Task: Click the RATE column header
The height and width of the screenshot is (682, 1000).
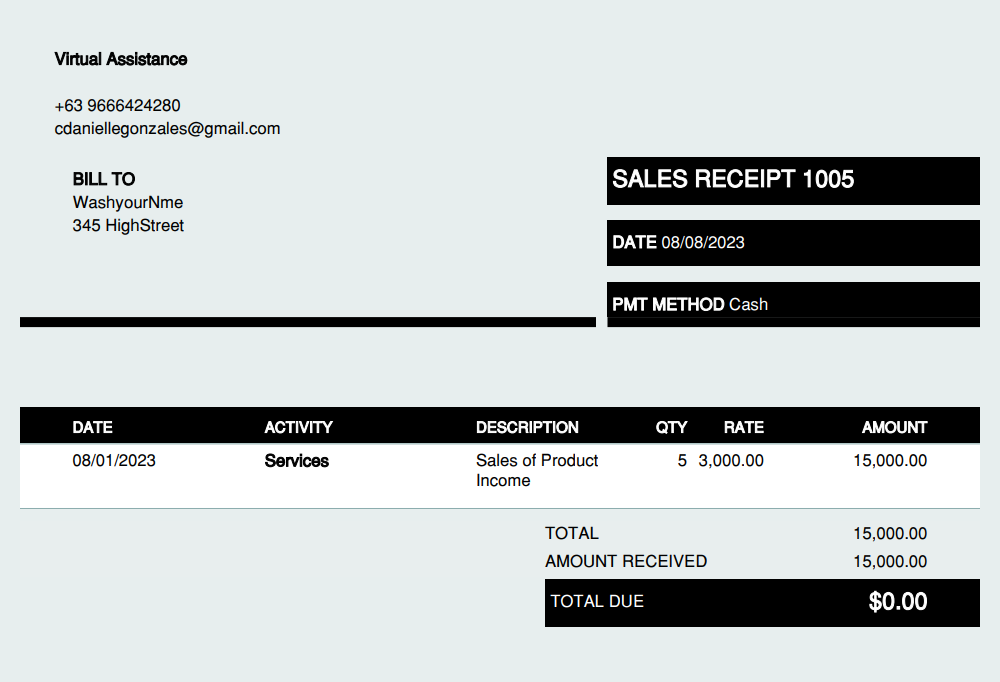Action: point(744,427)
